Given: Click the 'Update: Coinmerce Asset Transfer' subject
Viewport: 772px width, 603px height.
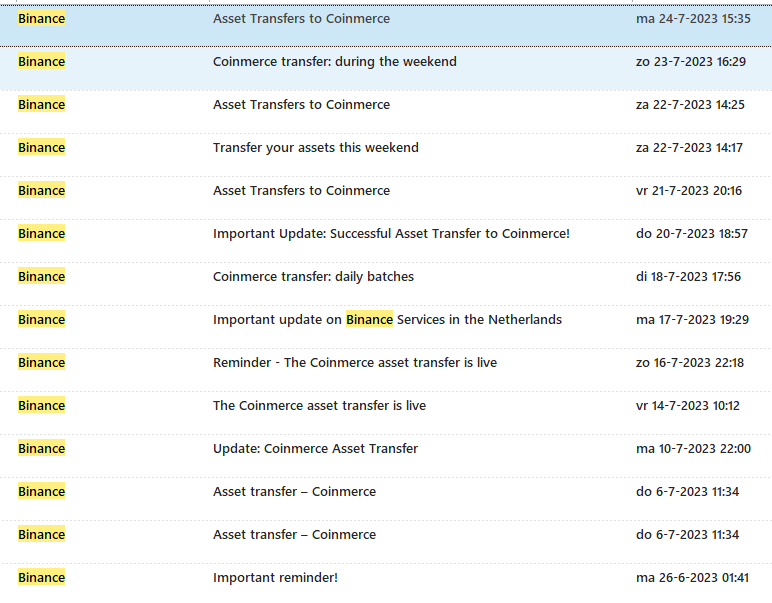Looking at the screenshot, I should [315, 448].
